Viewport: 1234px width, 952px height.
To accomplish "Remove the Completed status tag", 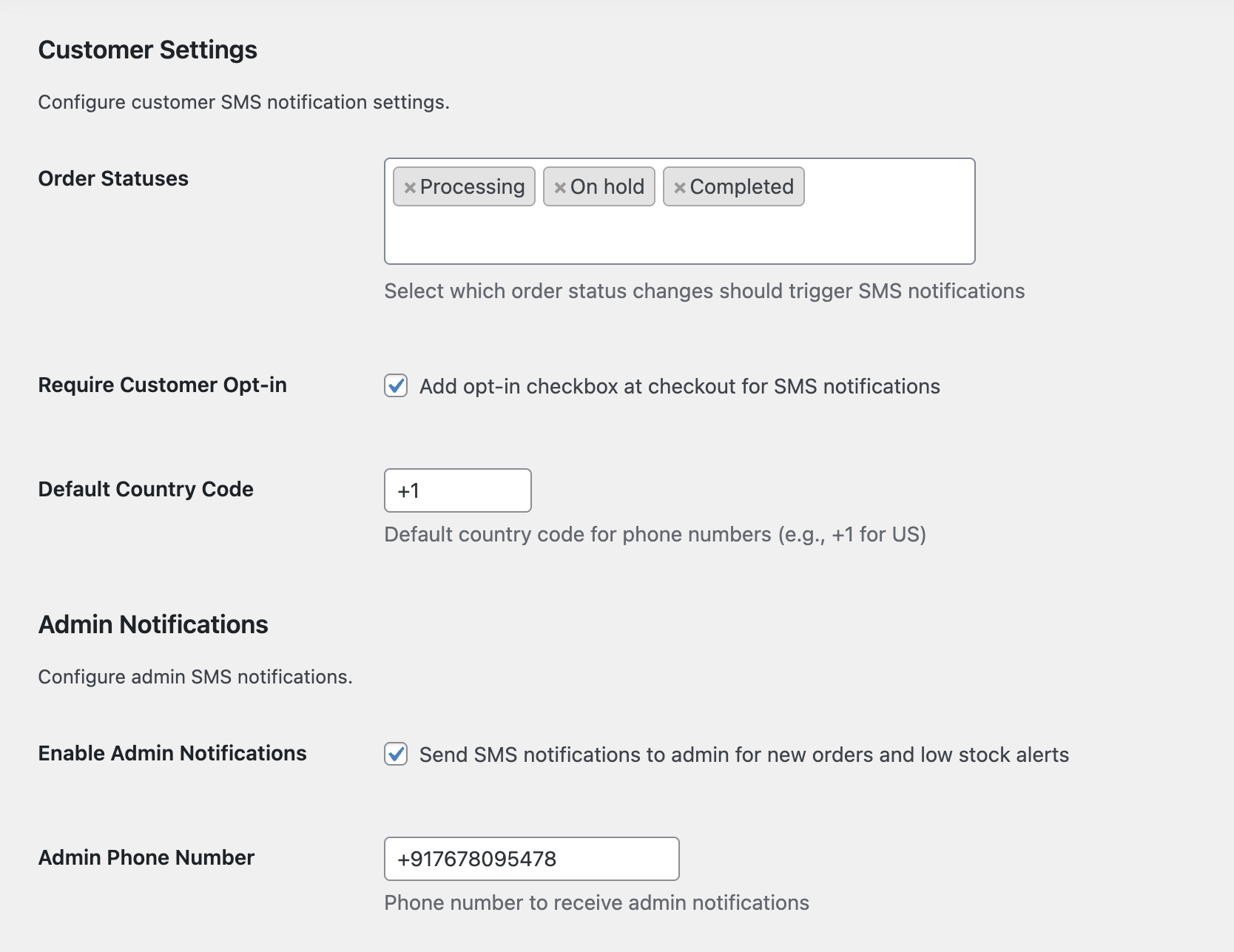I will point(680,188).
